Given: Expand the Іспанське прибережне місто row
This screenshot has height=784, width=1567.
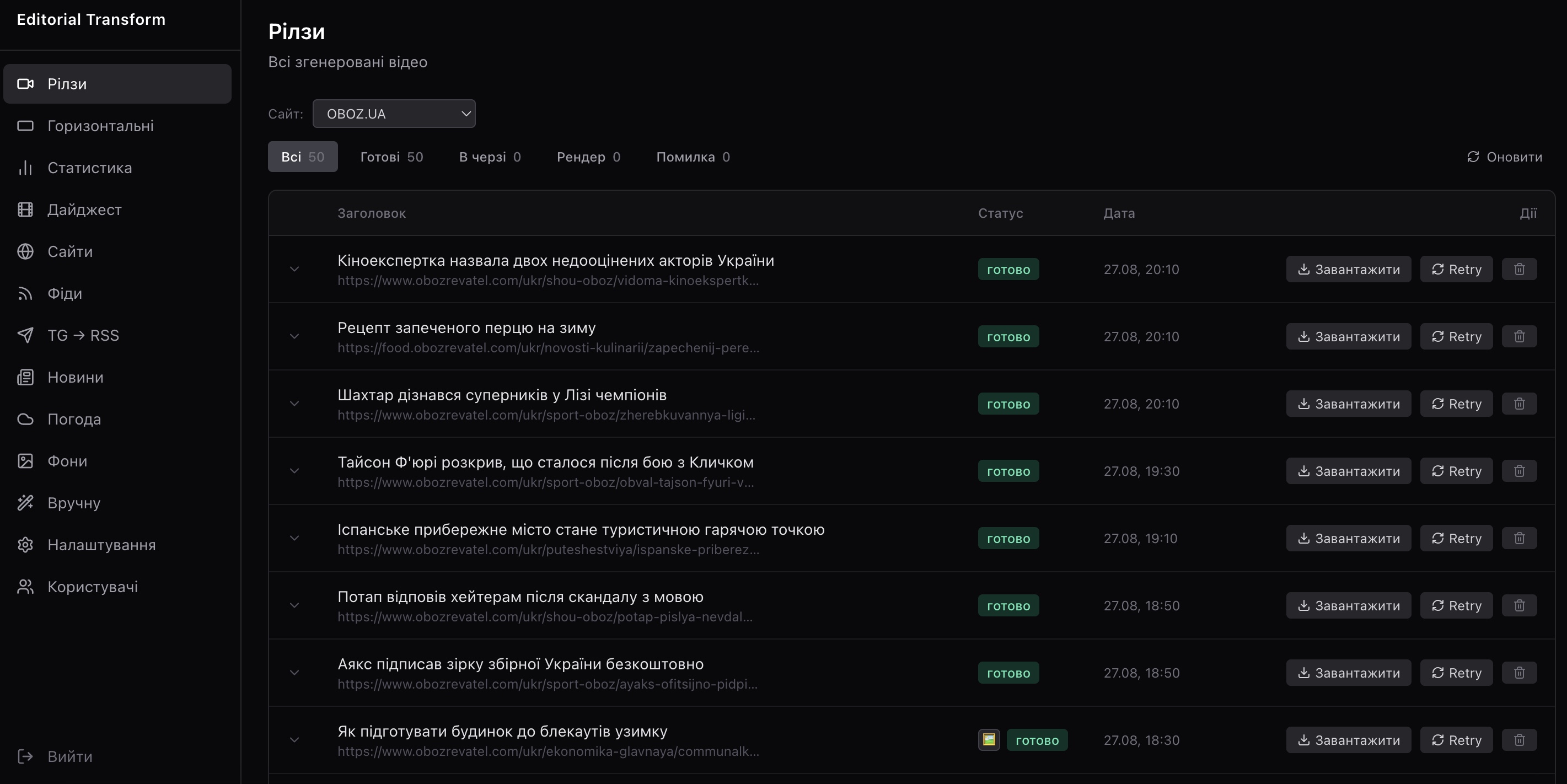Looking at the screenshot, I should point(294,538).
